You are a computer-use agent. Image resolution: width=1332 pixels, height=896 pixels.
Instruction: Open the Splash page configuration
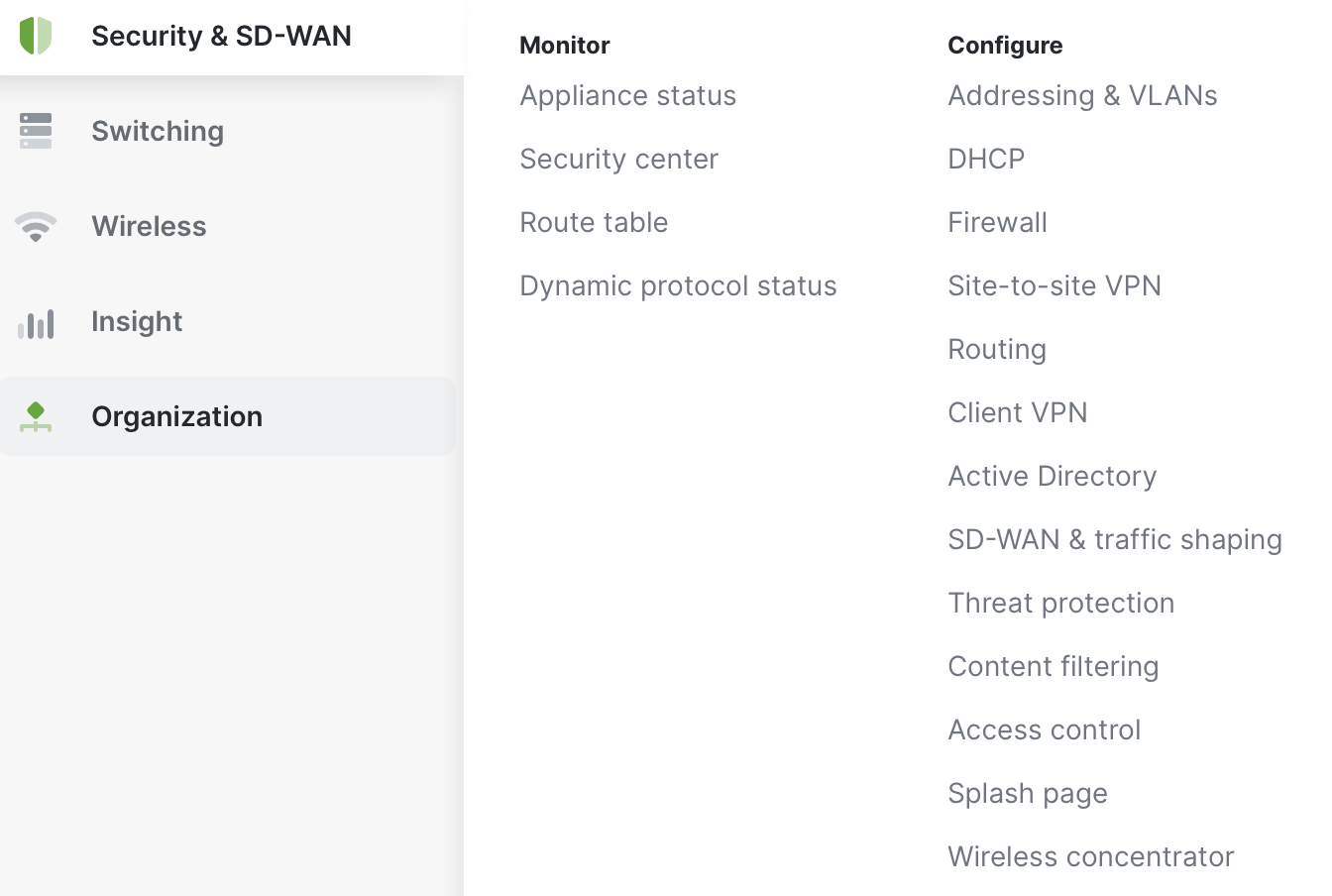click(1028, 793)
